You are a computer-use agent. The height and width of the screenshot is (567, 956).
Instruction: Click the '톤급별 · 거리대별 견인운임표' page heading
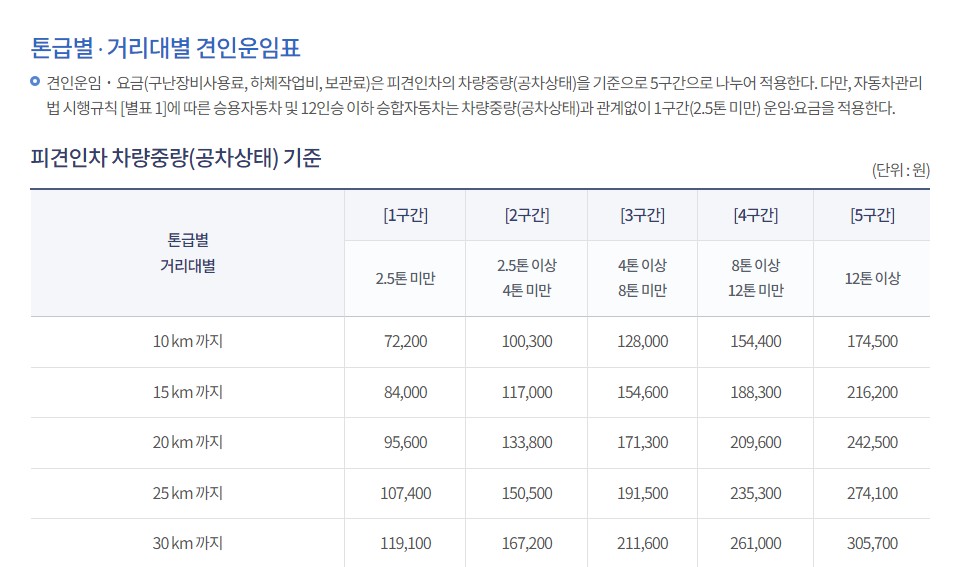tap(166, 47)
